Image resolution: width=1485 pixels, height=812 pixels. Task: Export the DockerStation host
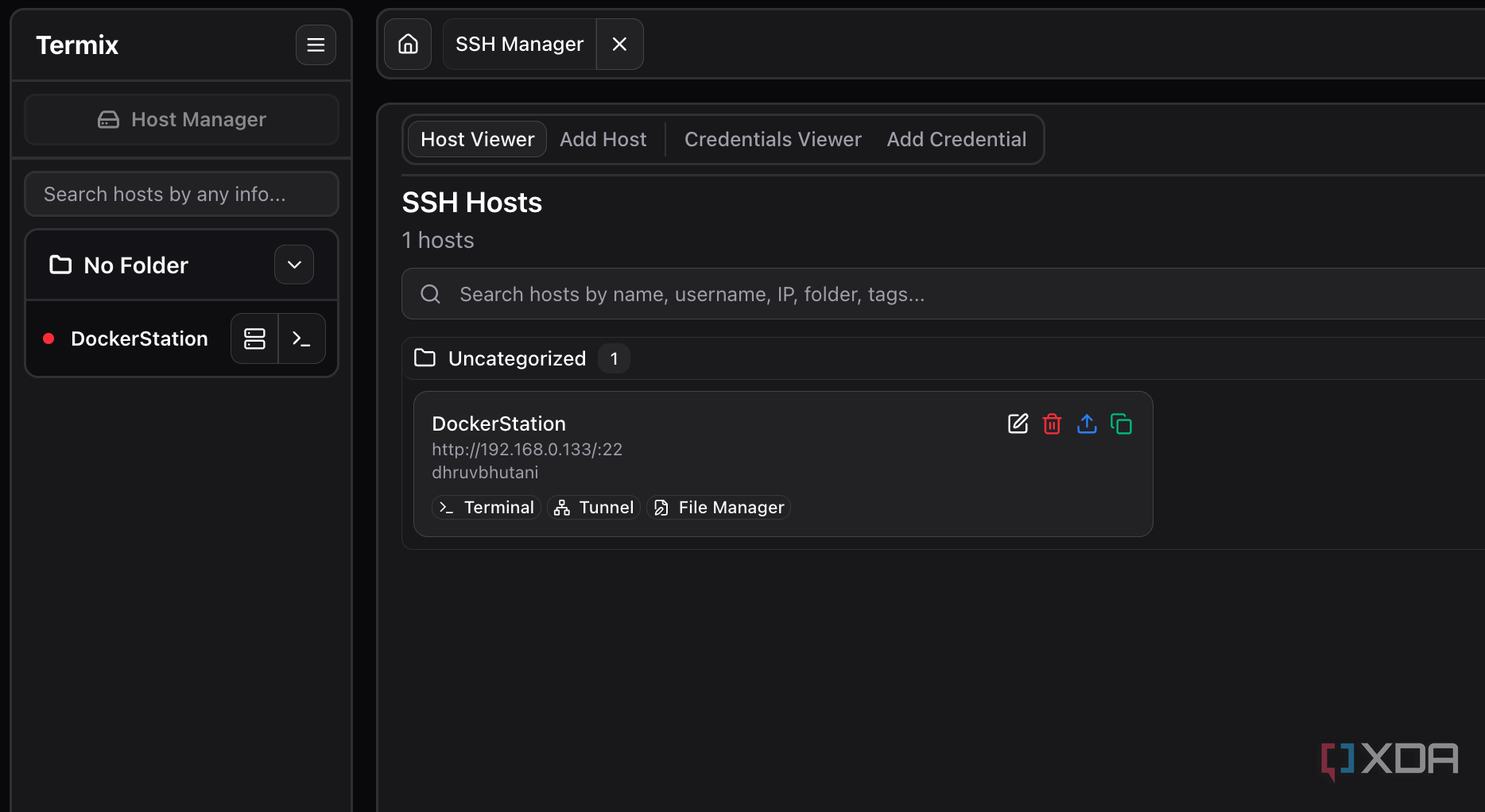[1087, 423]
